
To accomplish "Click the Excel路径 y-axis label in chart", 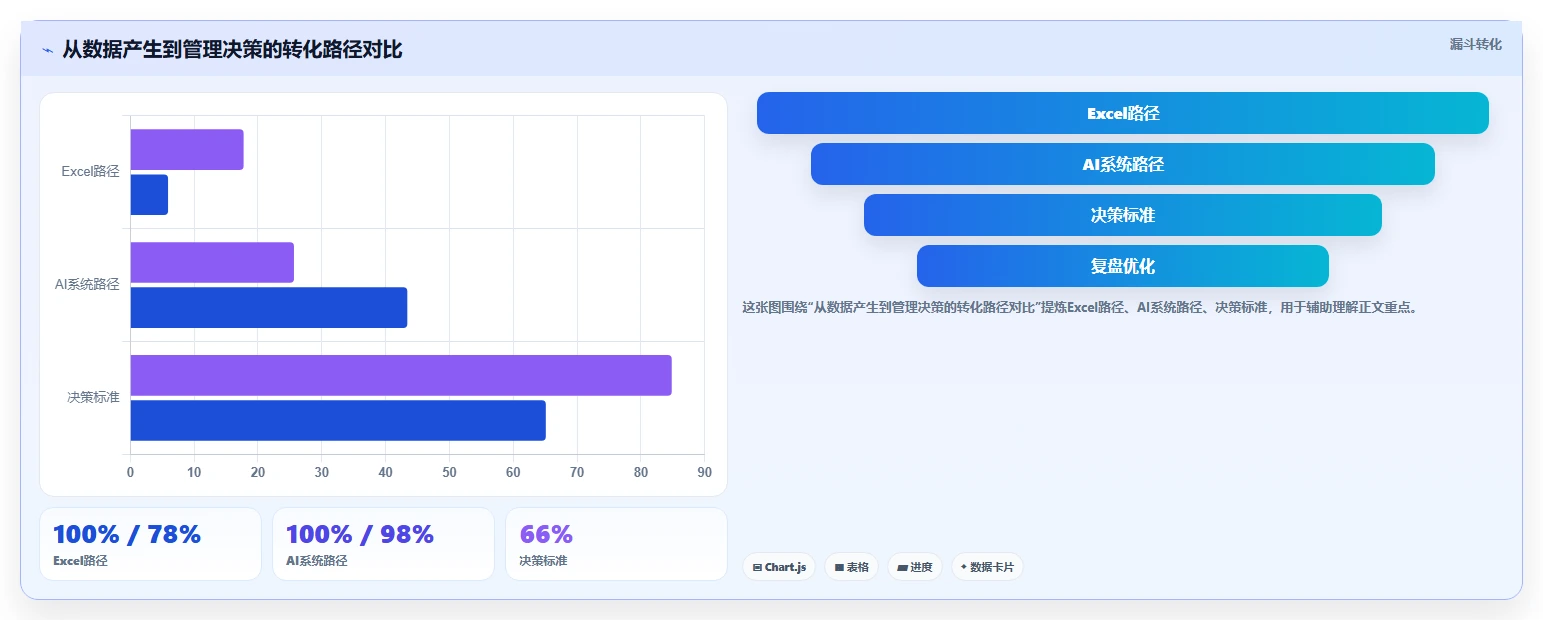I will point(90,171).
